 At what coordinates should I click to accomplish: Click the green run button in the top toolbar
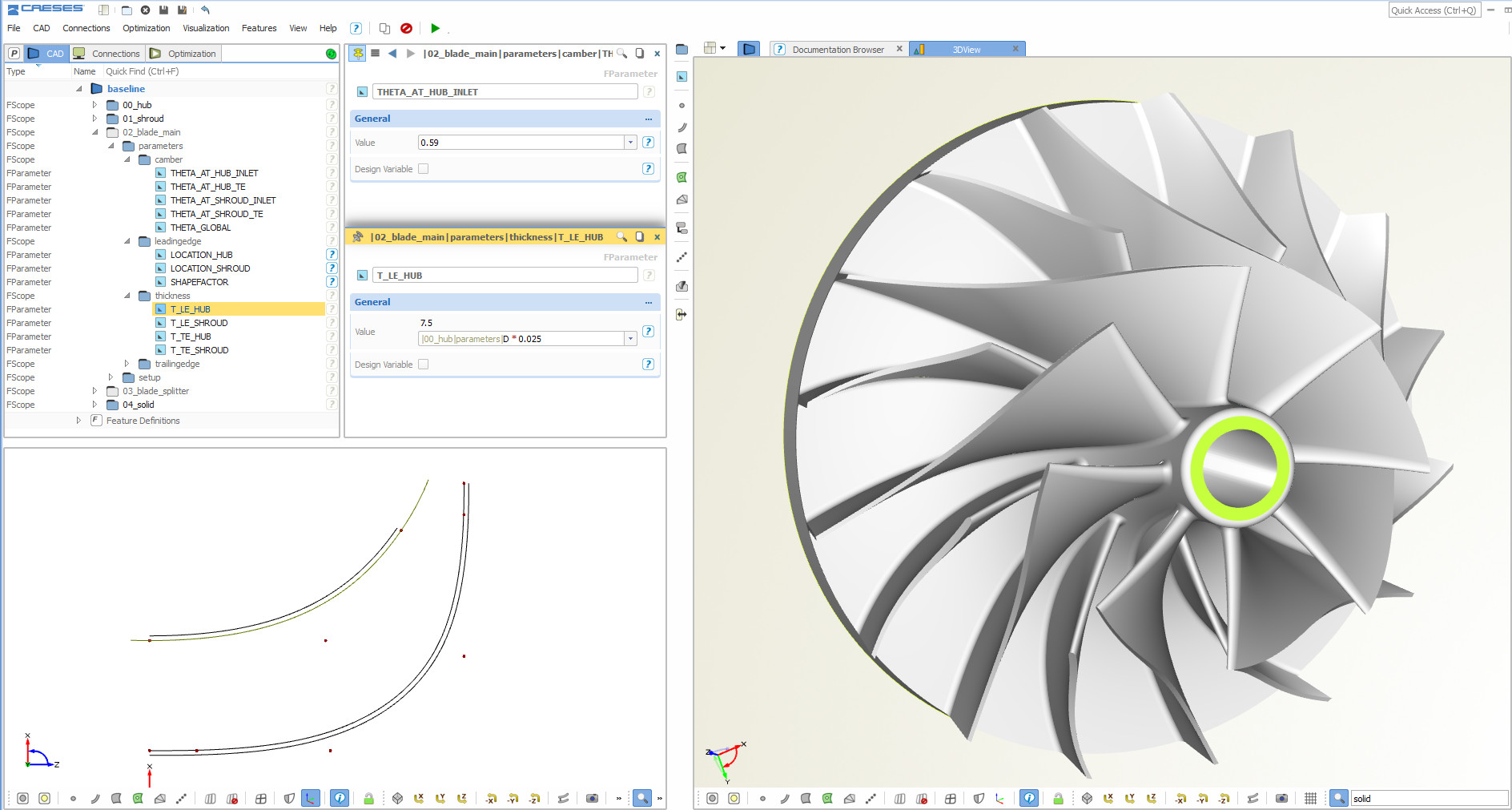coord(435,28)
